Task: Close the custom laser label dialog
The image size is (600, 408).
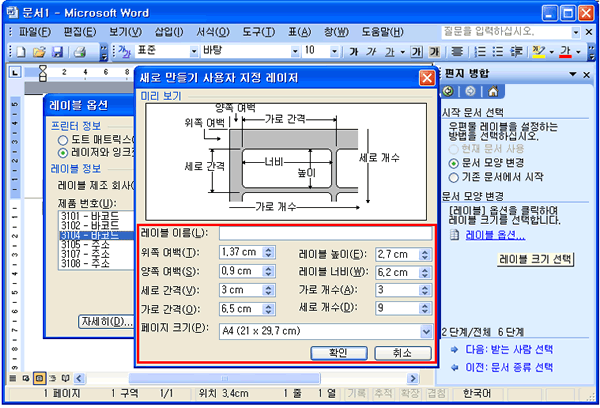Action: click(427, 78)
